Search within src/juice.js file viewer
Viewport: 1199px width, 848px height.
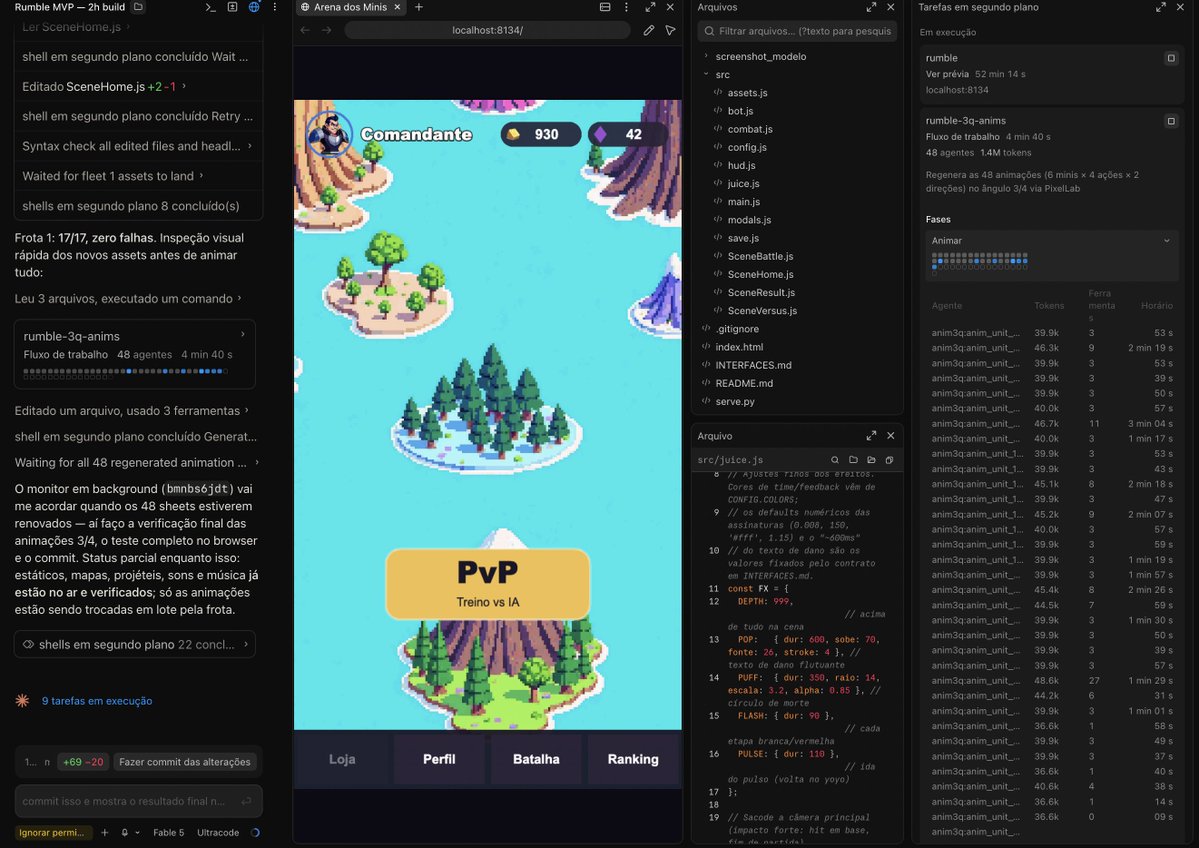coord(835,460)
